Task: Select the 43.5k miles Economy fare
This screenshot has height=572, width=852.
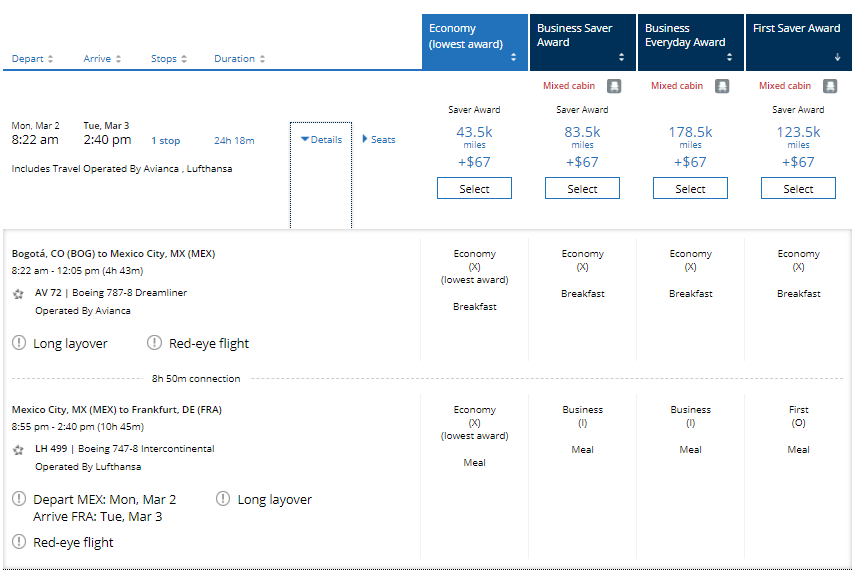Action: coord(474,189)
